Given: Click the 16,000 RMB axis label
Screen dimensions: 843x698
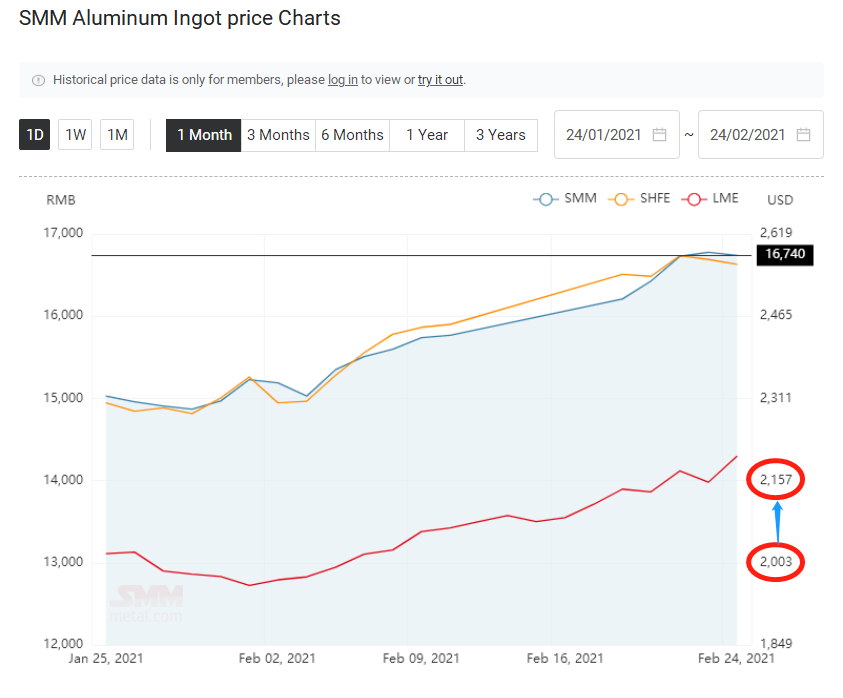Looking at the screenshot, I should 63,315.
